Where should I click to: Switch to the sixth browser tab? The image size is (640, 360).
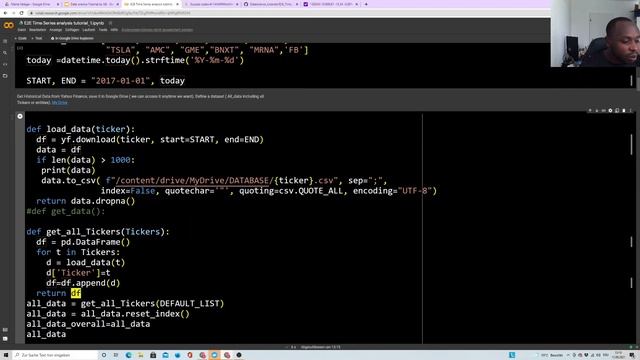[331, 4]
